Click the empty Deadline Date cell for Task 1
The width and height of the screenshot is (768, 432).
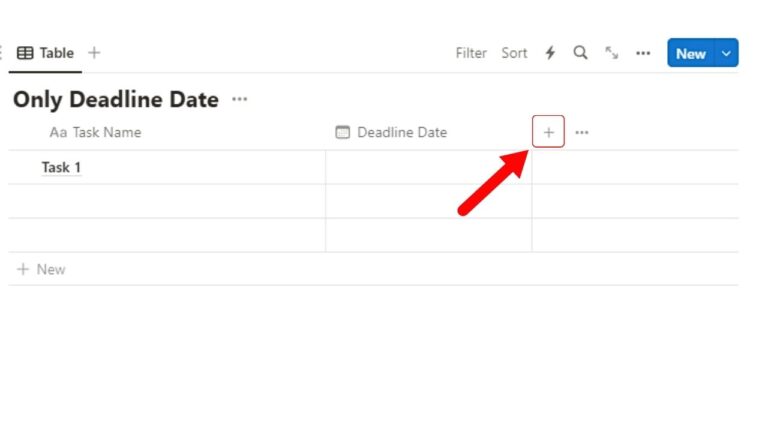[429, 167]
